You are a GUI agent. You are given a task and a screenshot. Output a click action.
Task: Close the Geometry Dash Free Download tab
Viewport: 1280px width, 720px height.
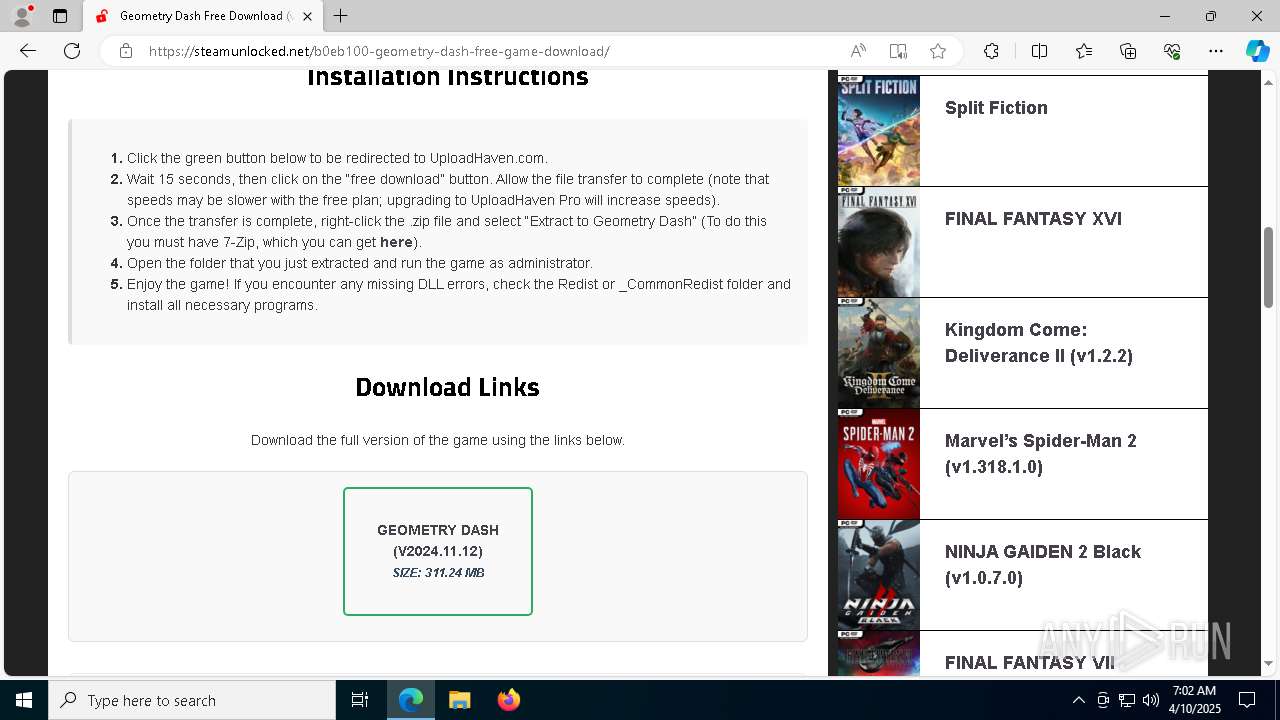point(308,16)
